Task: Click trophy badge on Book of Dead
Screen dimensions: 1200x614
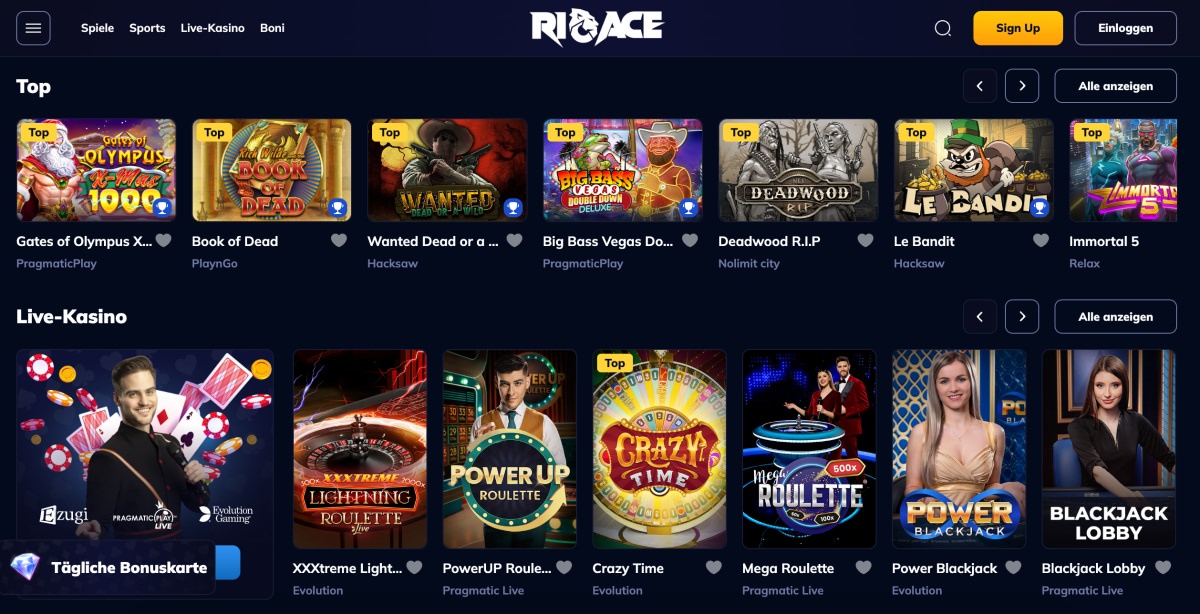Action: click(x=337, y=208)
